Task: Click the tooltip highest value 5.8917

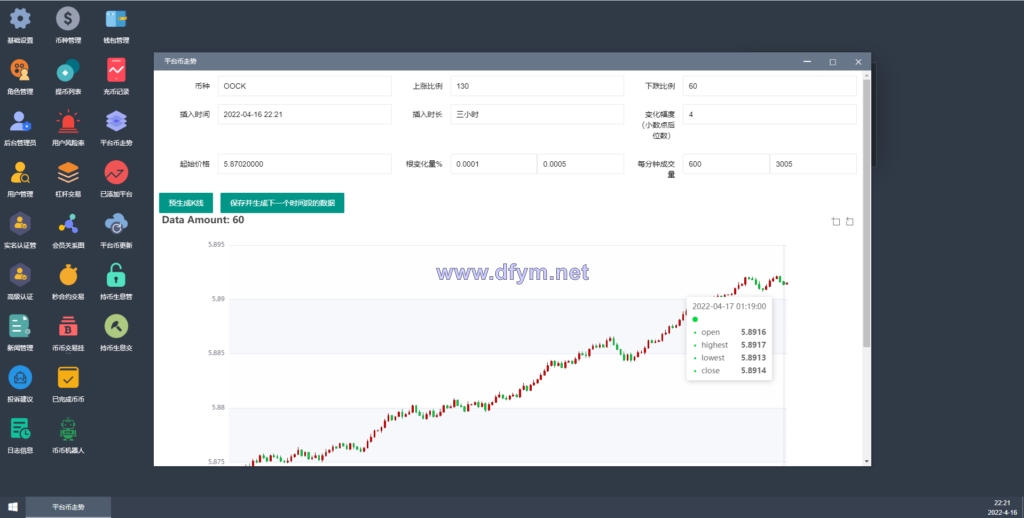Action: pyautogui.click(x=753, y=345)
